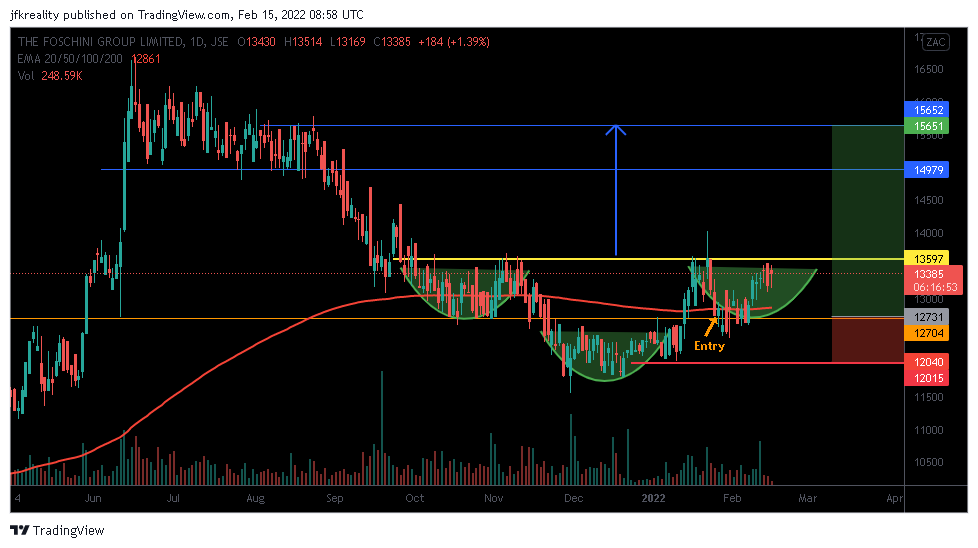Image resolution: width=978 pixels, height=548 pixels.
Task: Click the Sep date axis label
Action: [x=334, y=498]
